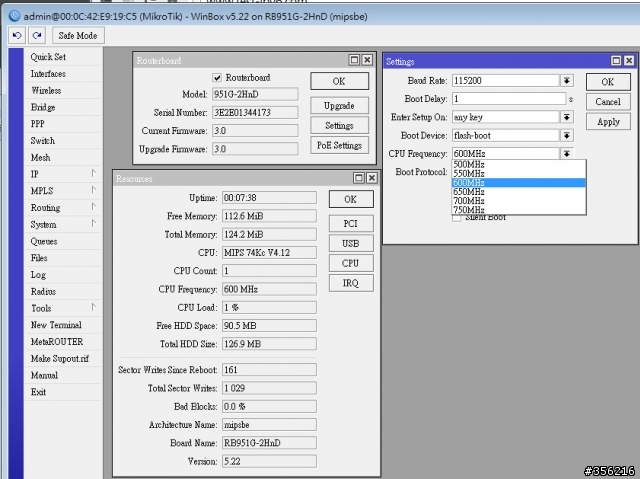This screenshot has width=640, height=479.
Task: Click OK in Resources window
Action: click(351, 199)
